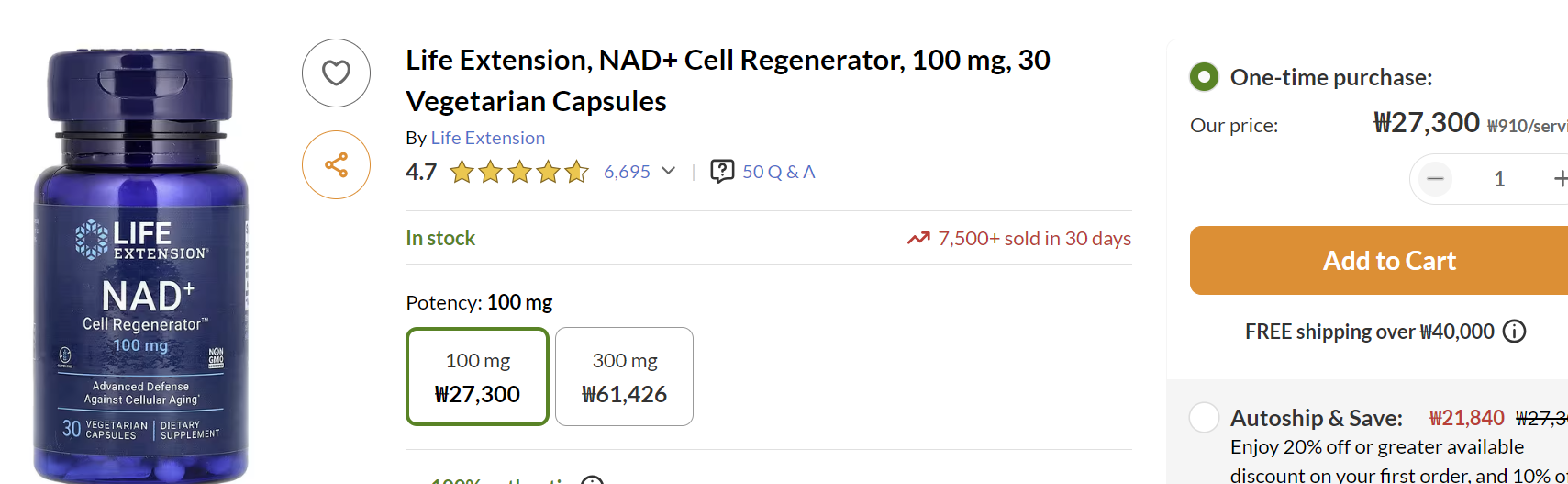This screenshot has height=484, width=1568.
Task: Select One-time purchase radio option
Action: [x=1204, y=77]
